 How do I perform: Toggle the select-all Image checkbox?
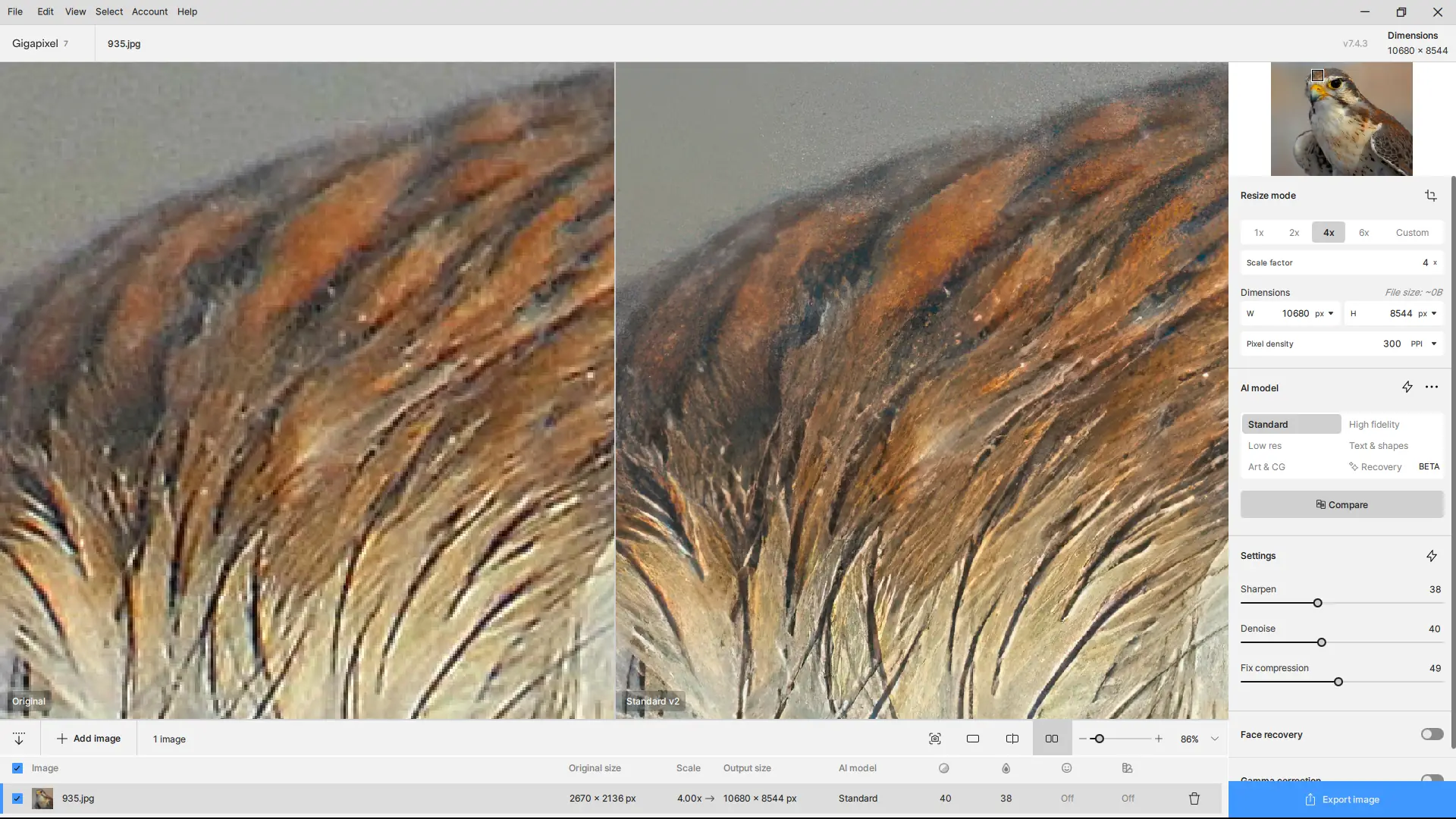click(x=17, y=768)
